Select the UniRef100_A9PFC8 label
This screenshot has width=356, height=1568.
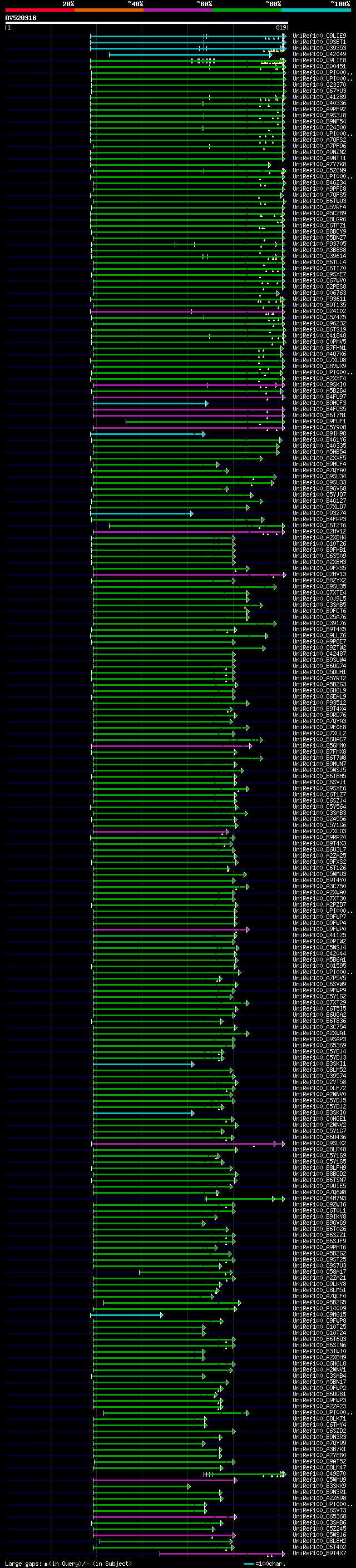tap(319, 189)
